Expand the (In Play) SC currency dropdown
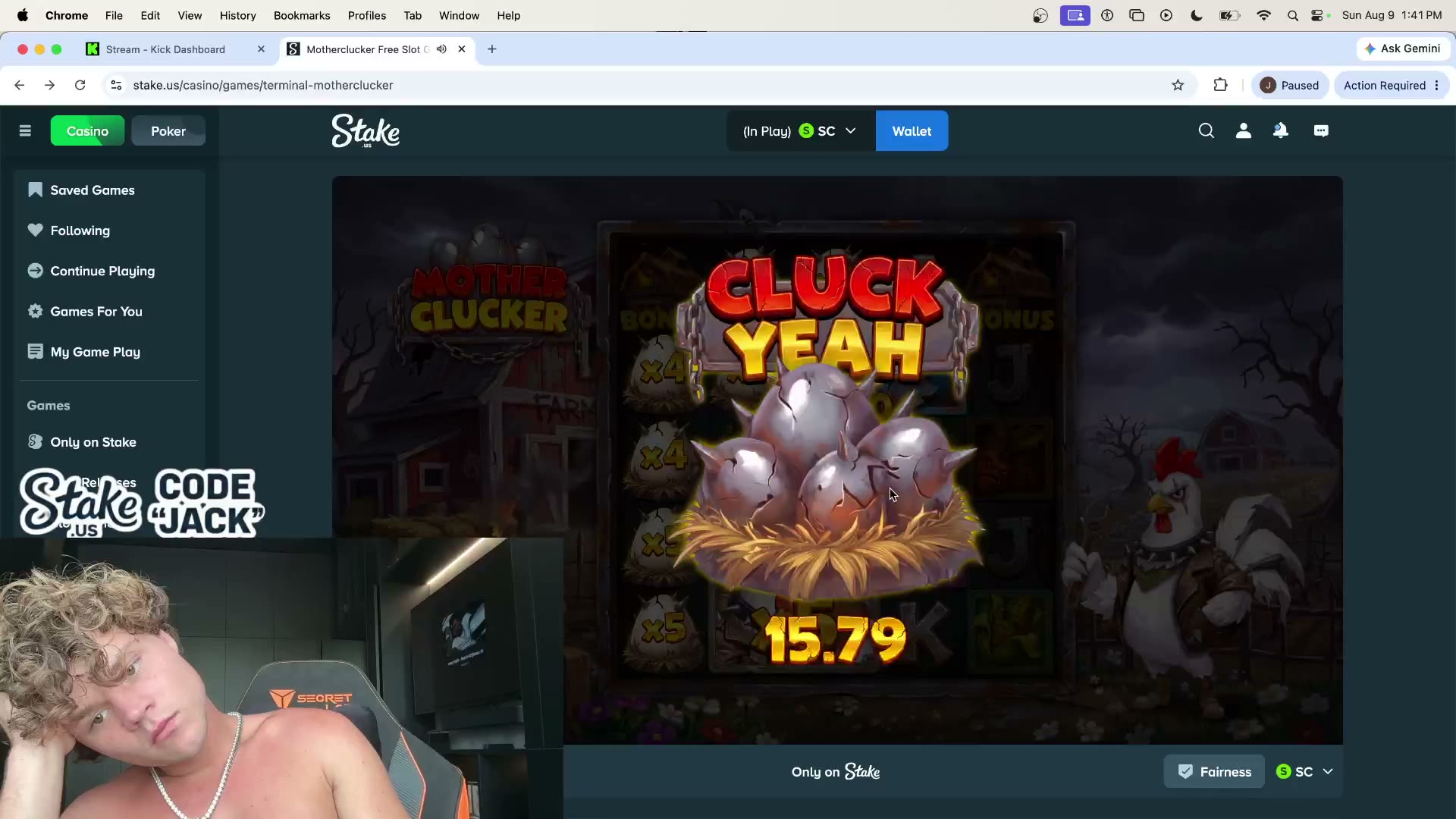Screen dimensions: 1456x819 pos(800,131)
